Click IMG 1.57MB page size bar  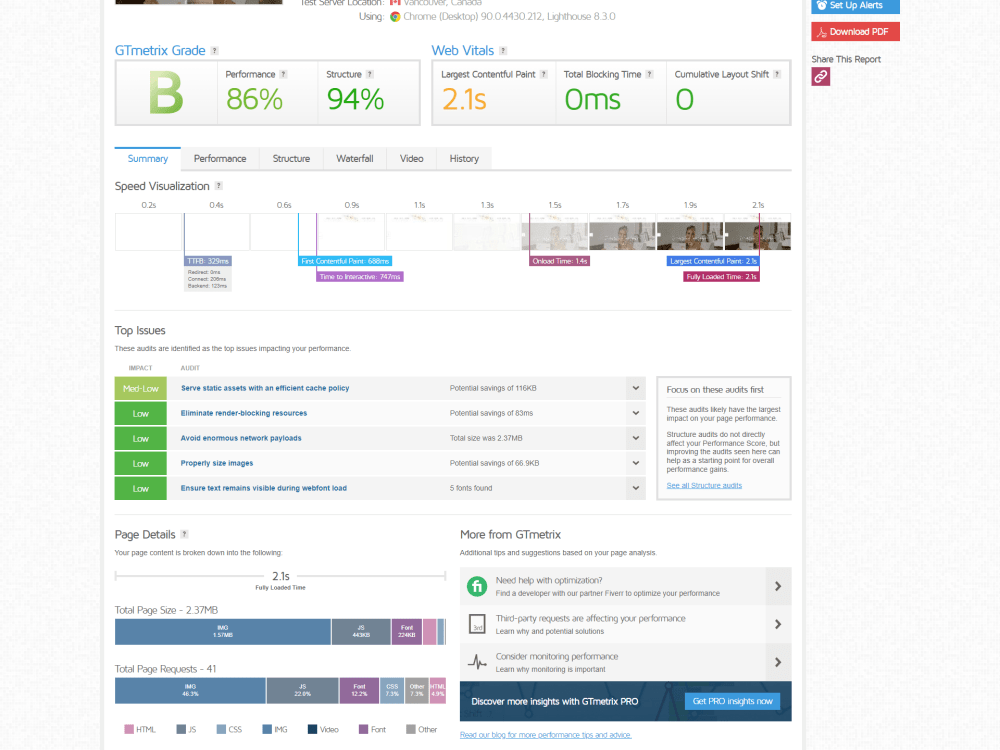223,631
